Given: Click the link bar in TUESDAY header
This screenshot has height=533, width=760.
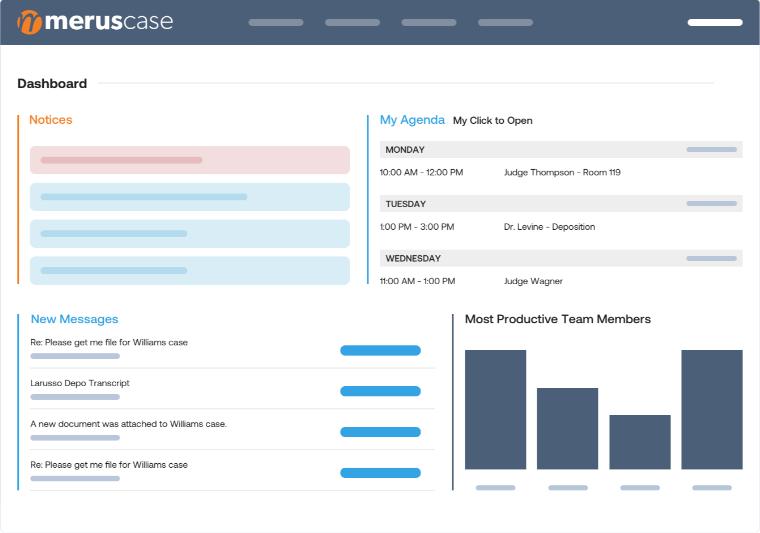Looking at the screenshot, I should click(x=712, y=204).
